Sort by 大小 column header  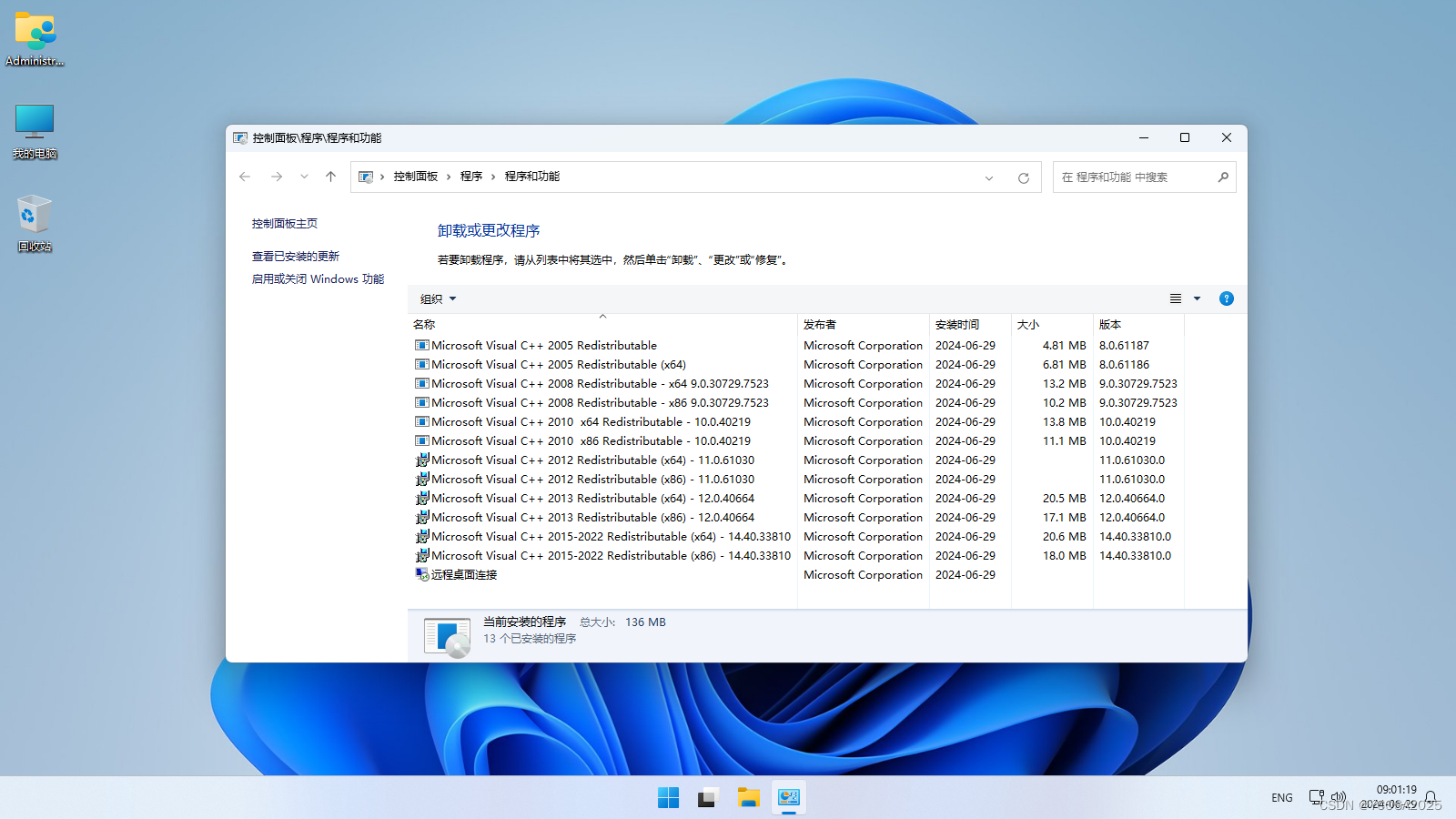(x=1052, y=324)
